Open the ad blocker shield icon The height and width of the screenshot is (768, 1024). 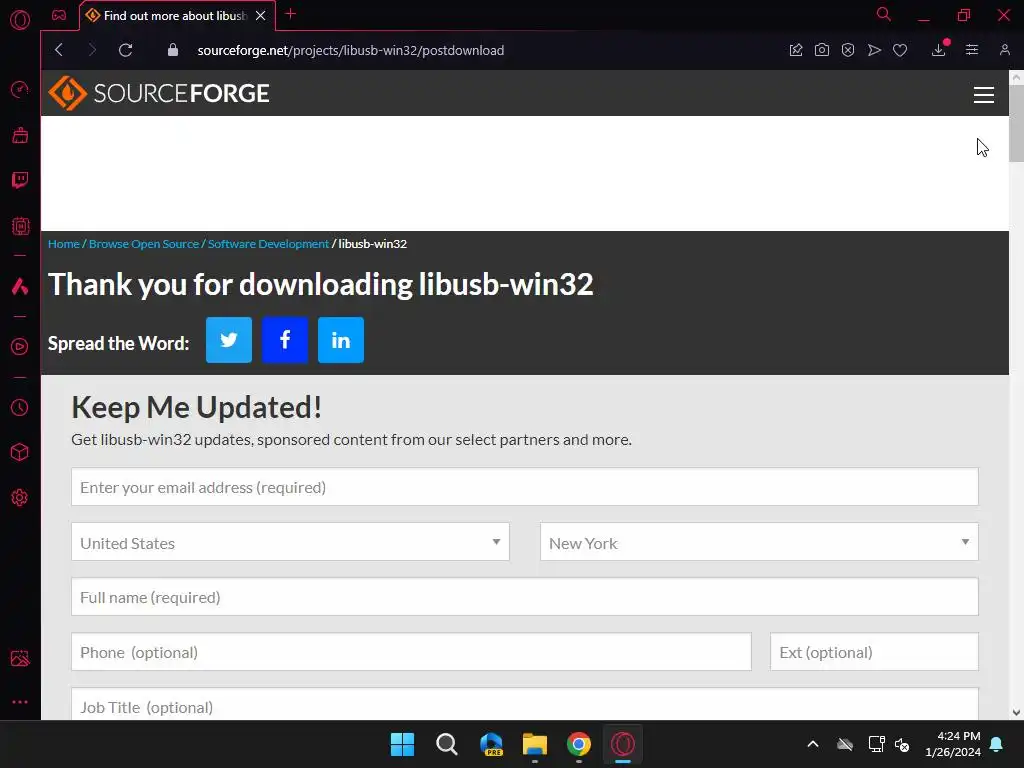click(848, 50)
